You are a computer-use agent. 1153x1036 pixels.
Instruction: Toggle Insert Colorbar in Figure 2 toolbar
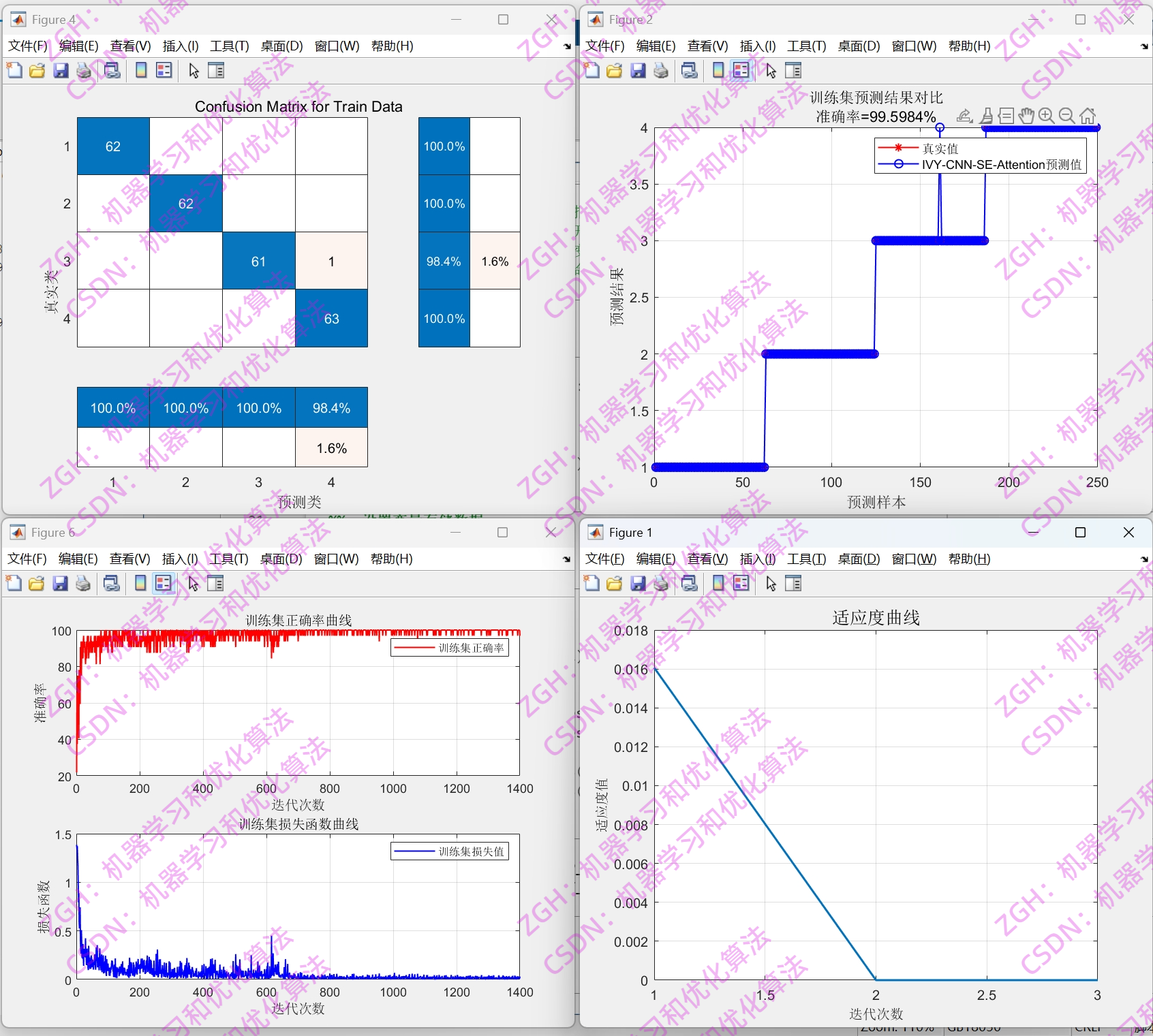pos(718,70)
